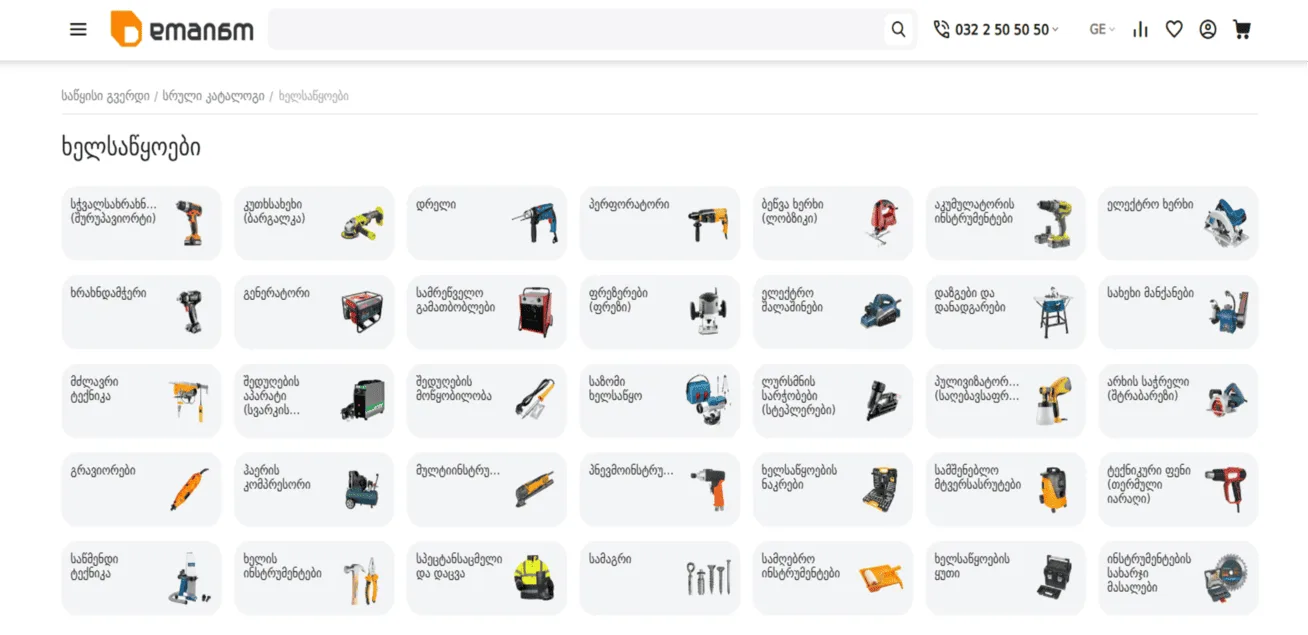Open the user account icon
1308x635 pixels.
1208,30
